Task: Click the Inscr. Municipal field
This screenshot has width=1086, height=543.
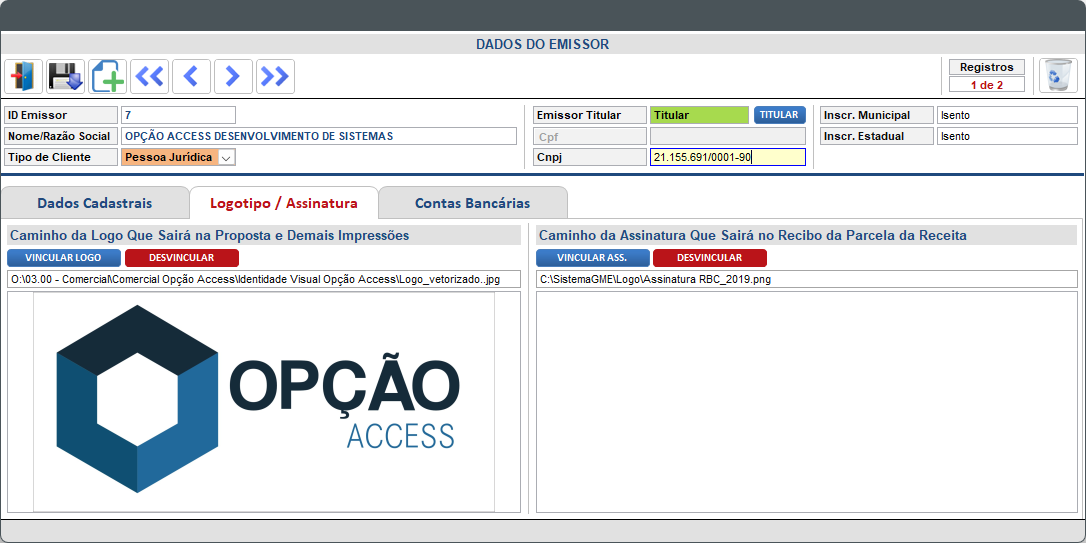Action: (1007, 115)
